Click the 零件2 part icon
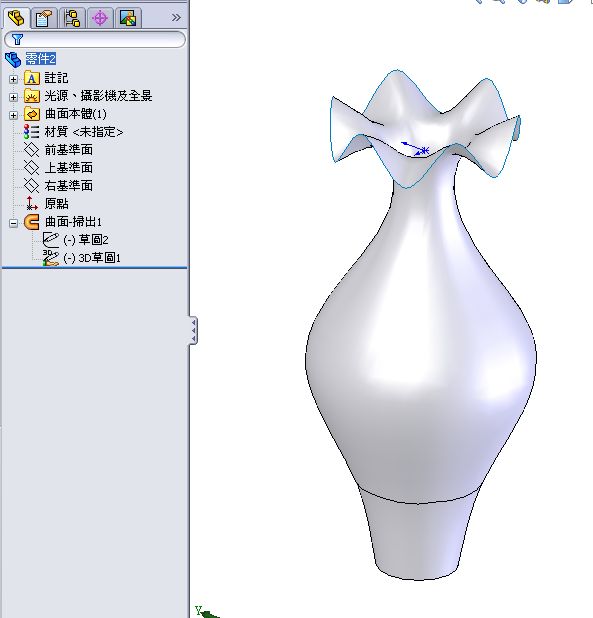 (x=13, y=60)
